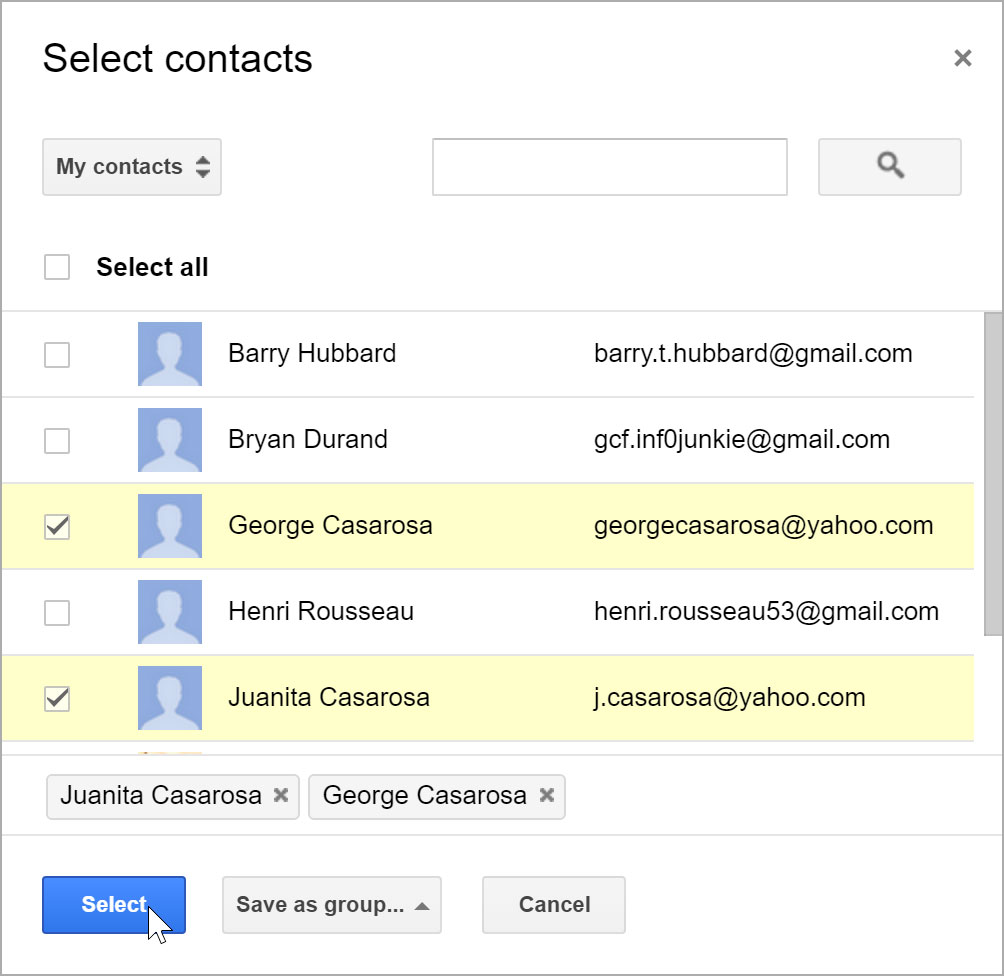1004x976 pixels.
Task: Remove the George Casarosa chip with its x icon
Action: (x=546, y=797)
